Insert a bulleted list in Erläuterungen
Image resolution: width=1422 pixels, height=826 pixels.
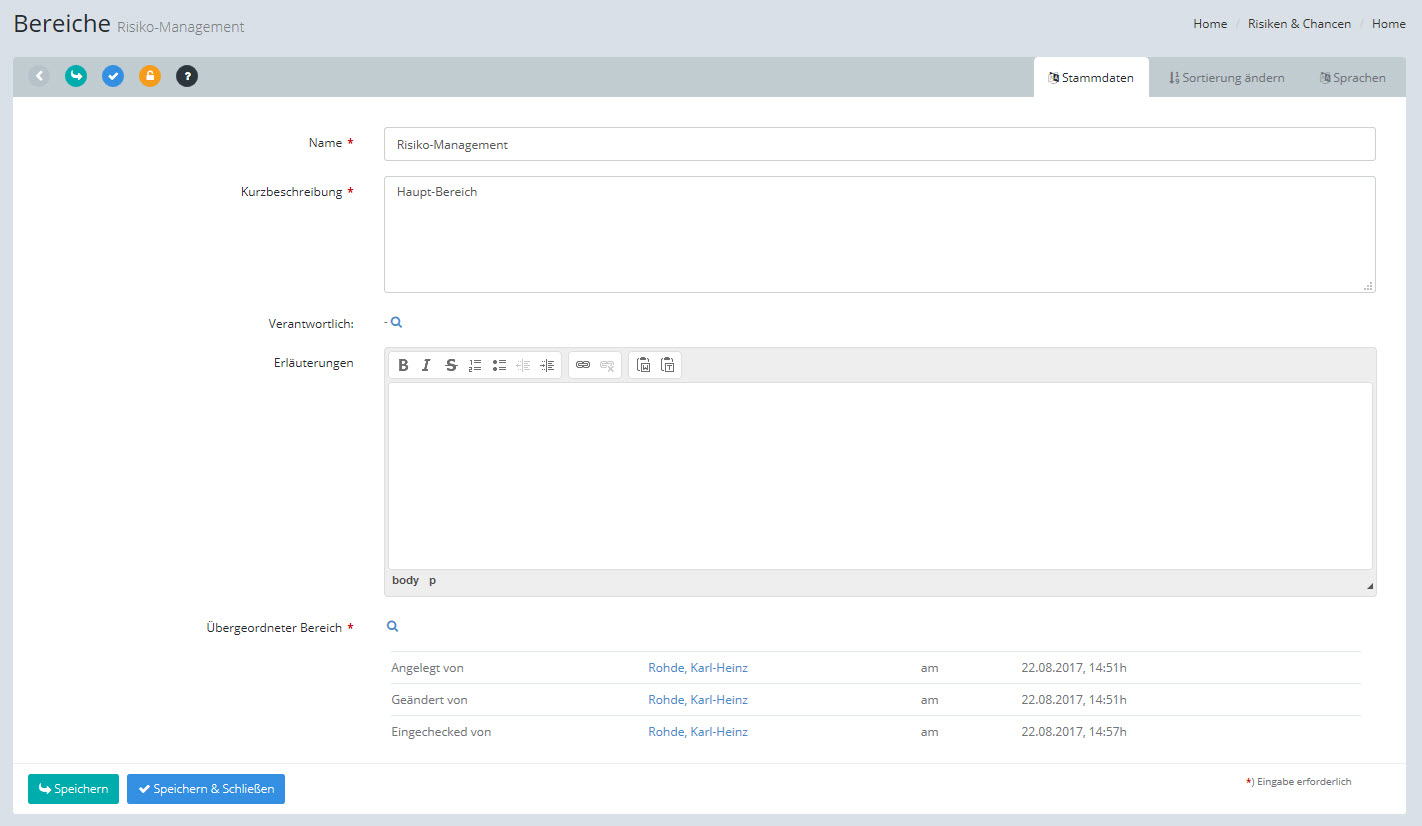[499, 365]
